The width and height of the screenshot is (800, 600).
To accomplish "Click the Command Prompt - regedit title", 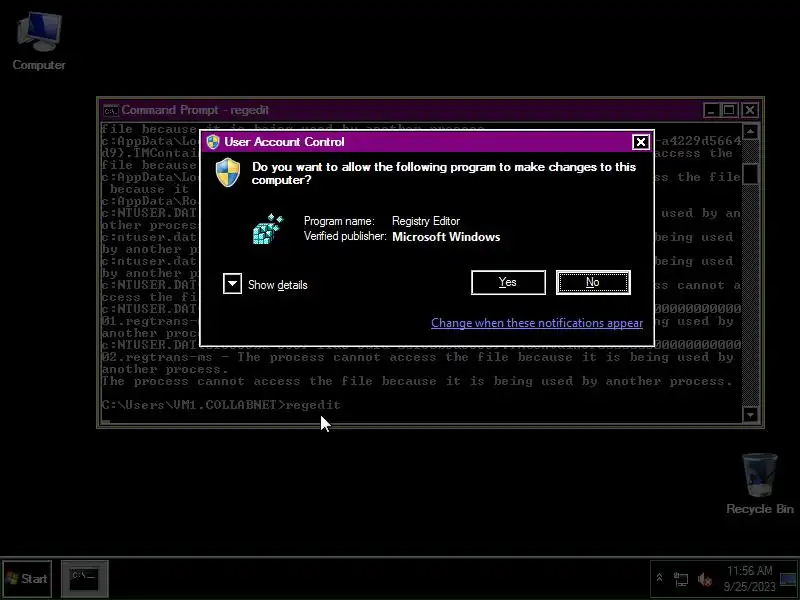I will (x=195, y=110).
